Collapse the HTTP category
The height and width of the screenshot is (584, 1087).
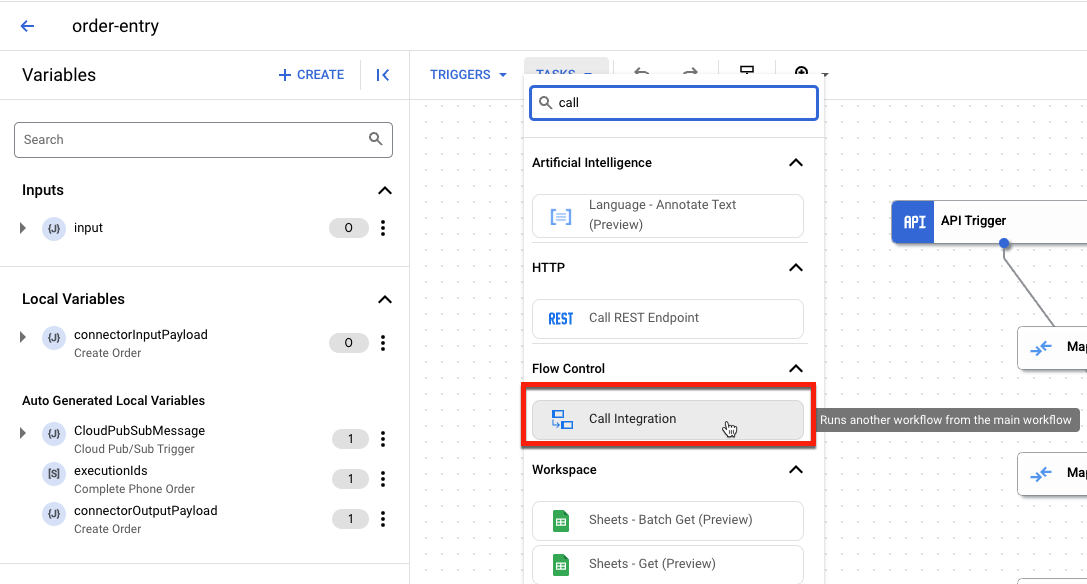(796, 268)
